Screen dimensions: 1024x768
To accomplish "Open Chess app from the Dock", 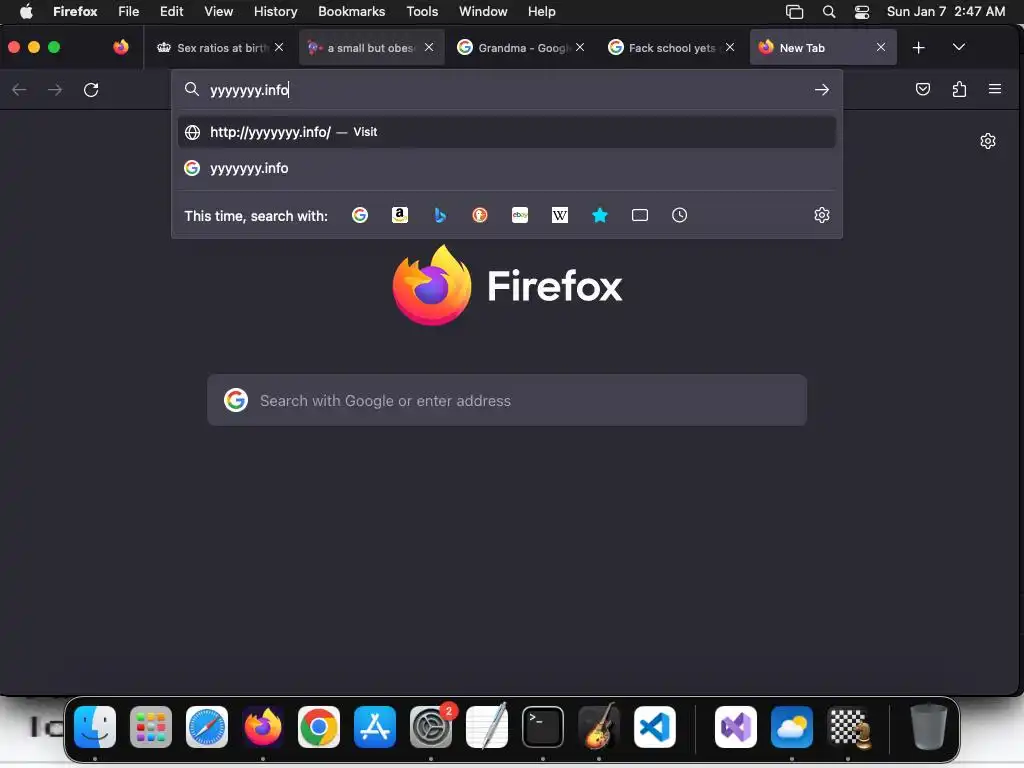I will point(848,726).
